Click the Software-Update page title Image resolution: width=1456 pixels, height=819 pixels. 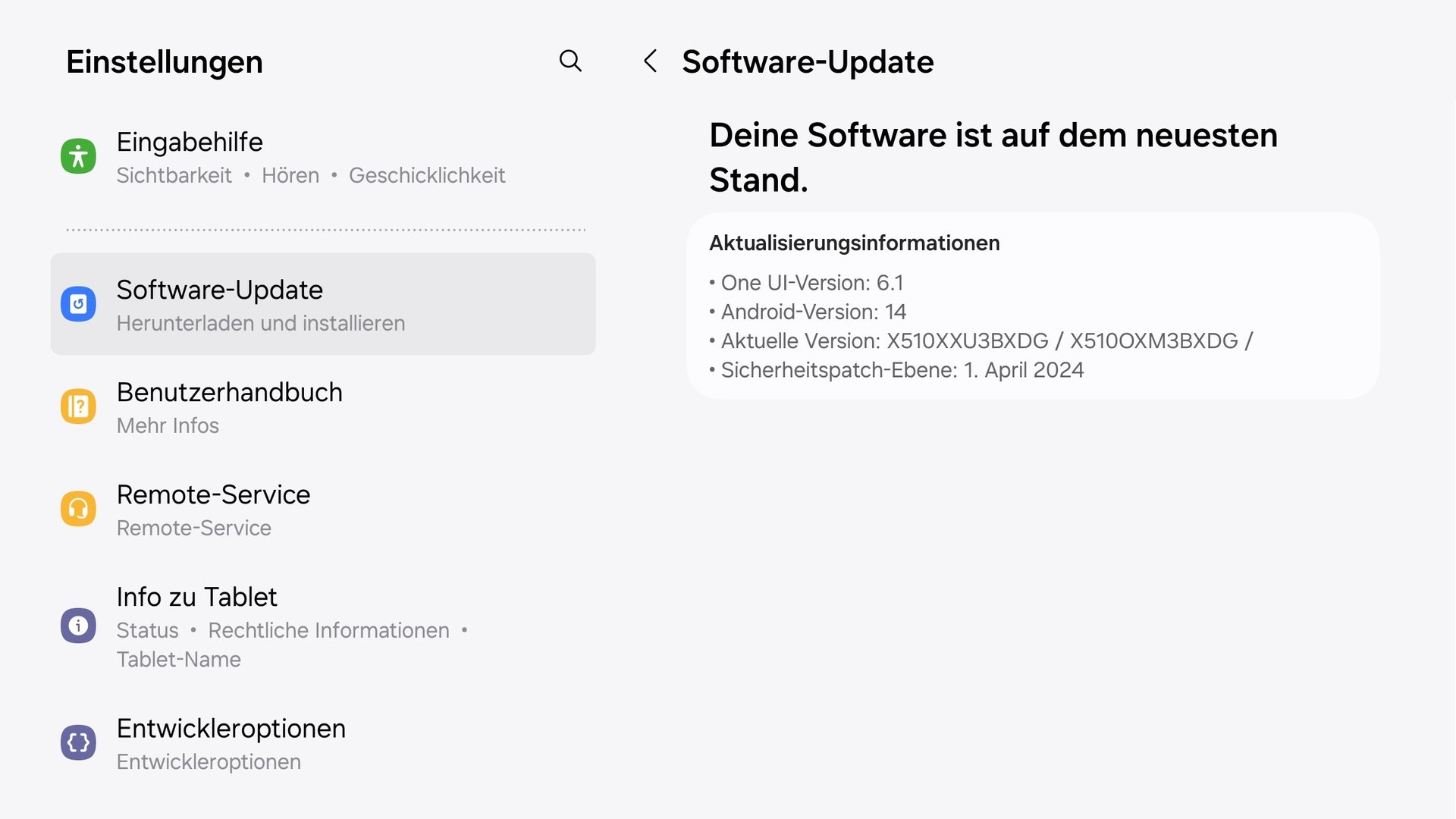tap(808, 61)
